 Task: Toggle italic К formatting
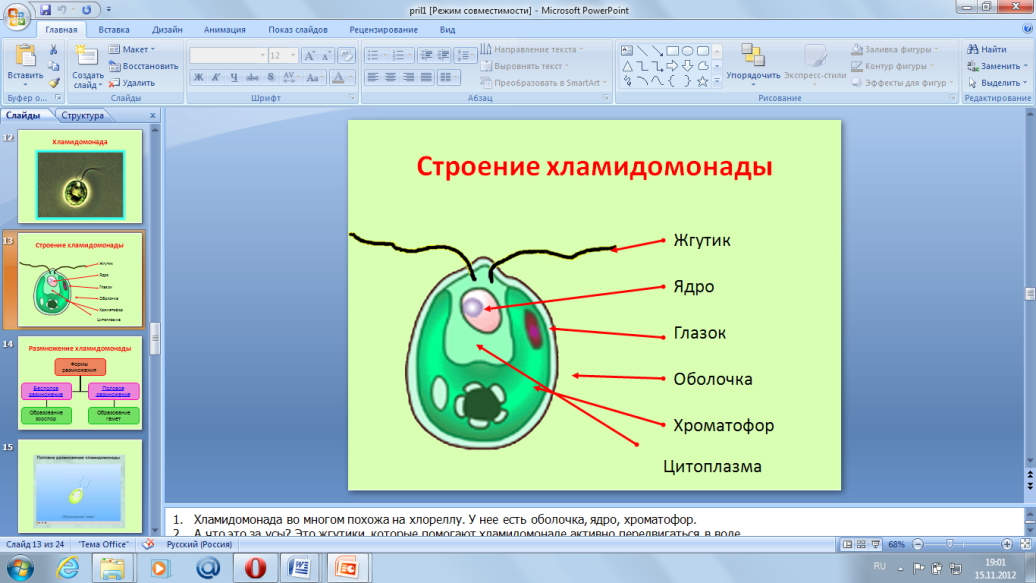pos(215,77)
